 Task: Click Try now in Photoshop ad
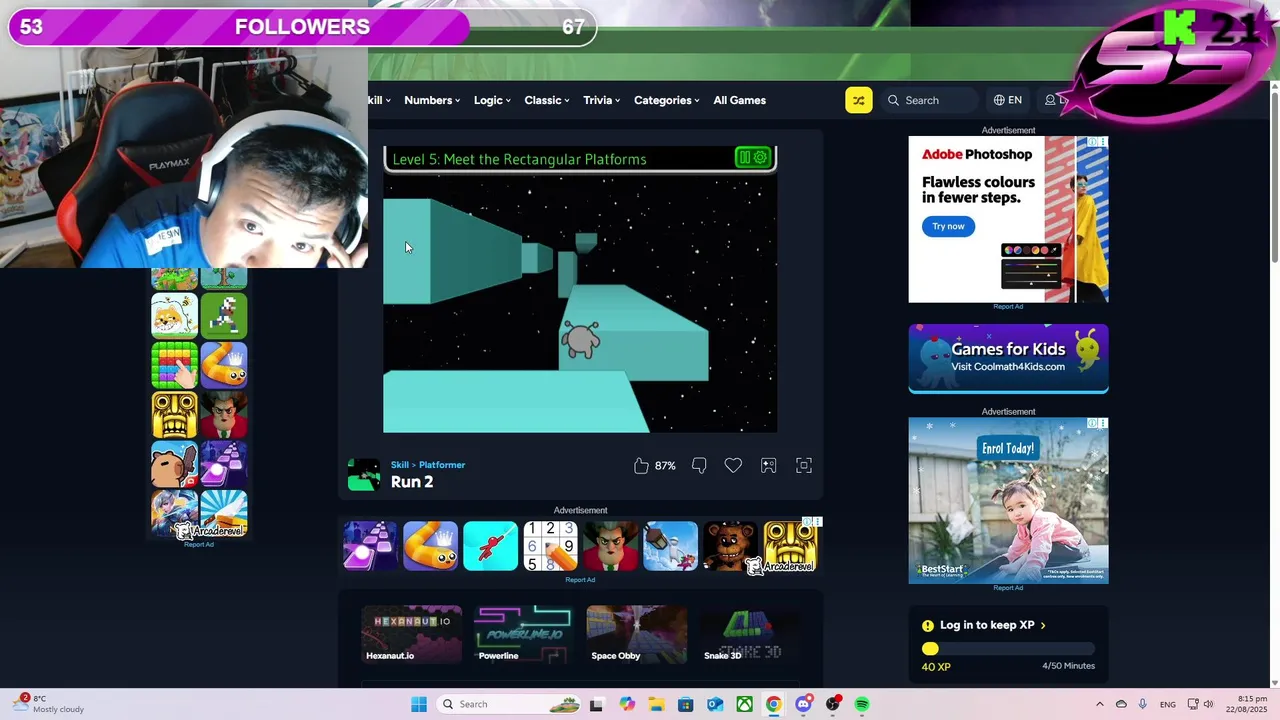point(948,227)
